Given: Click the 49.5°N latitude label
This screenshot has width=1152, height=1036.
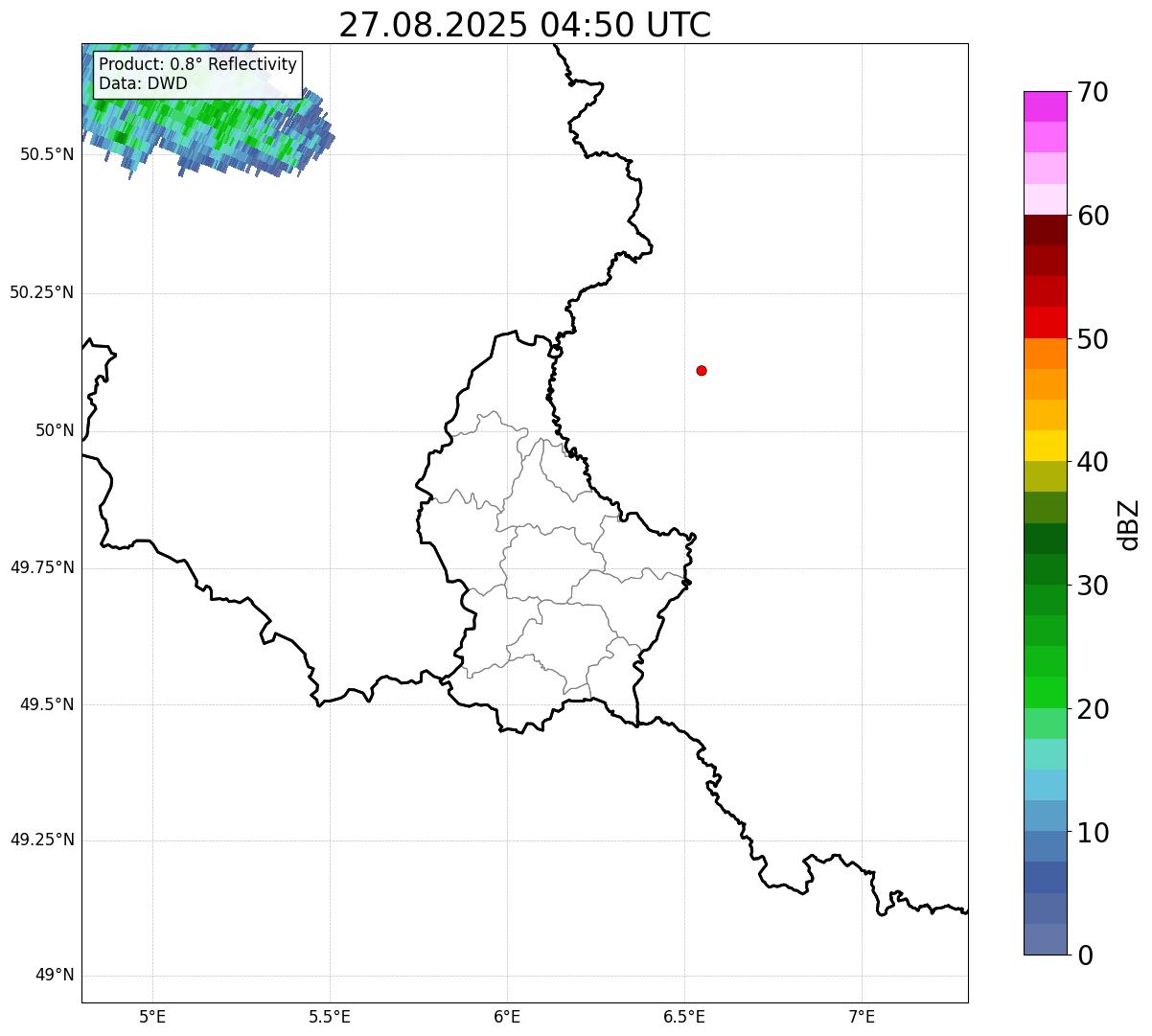Looking at the screenshot, I should pos(47,704).
